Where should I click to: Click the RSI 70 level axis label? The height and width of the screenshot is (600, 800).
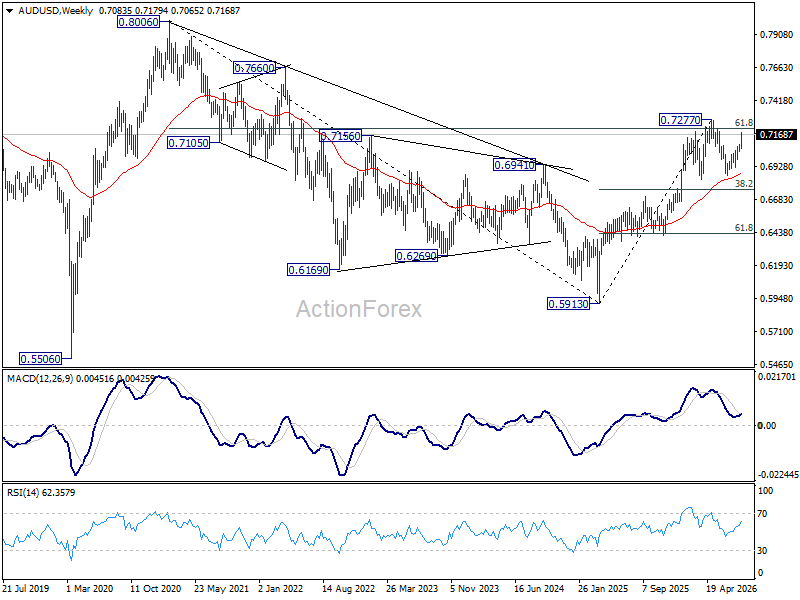click(x=763, y=514)
